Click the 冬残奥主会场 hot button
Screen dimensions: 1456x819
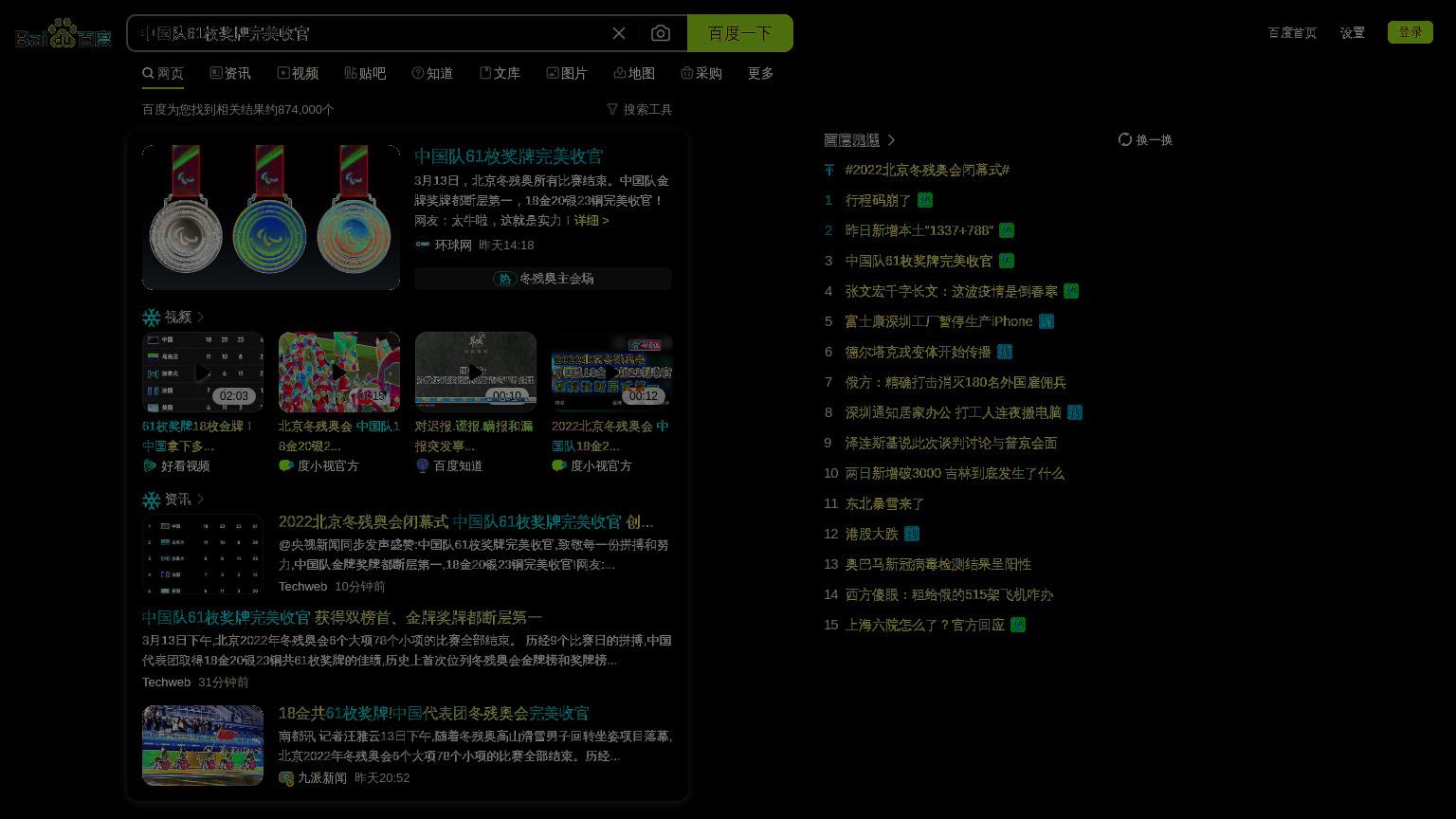543,278
